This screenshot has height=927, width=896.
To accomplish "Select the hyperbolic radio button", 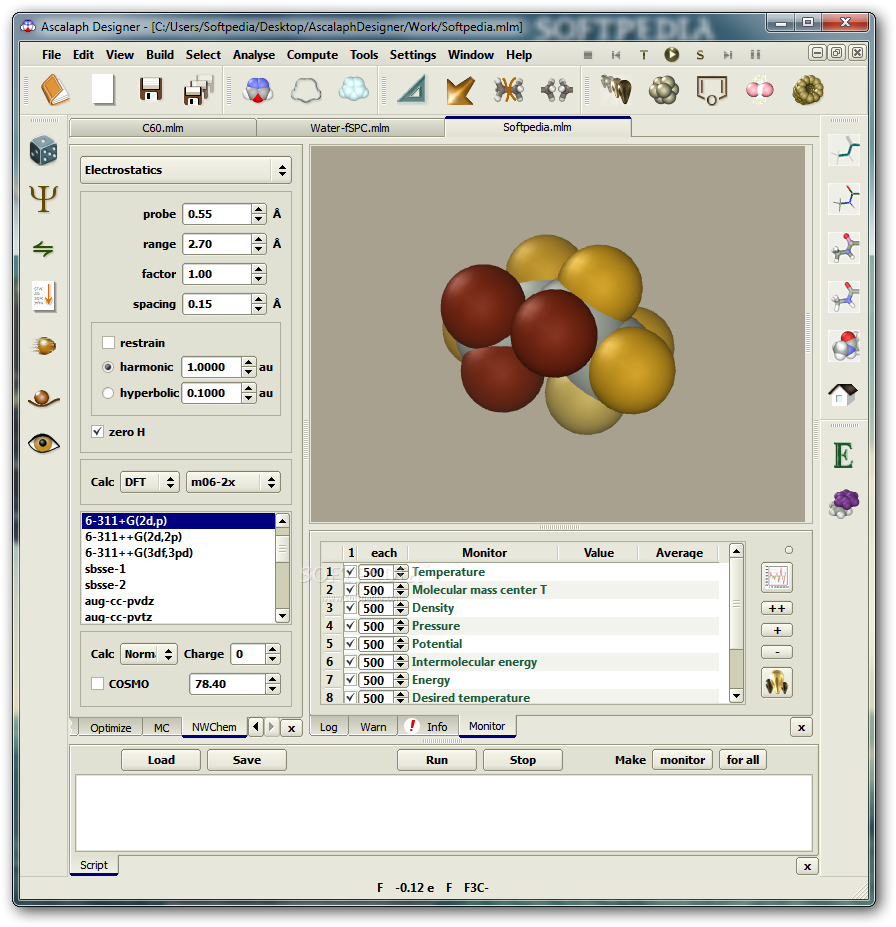I will pos(108,393).
